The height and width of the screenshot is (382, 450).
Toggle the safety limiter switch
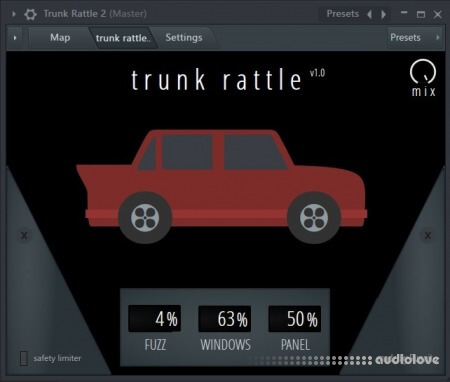[x=23, y=358]
